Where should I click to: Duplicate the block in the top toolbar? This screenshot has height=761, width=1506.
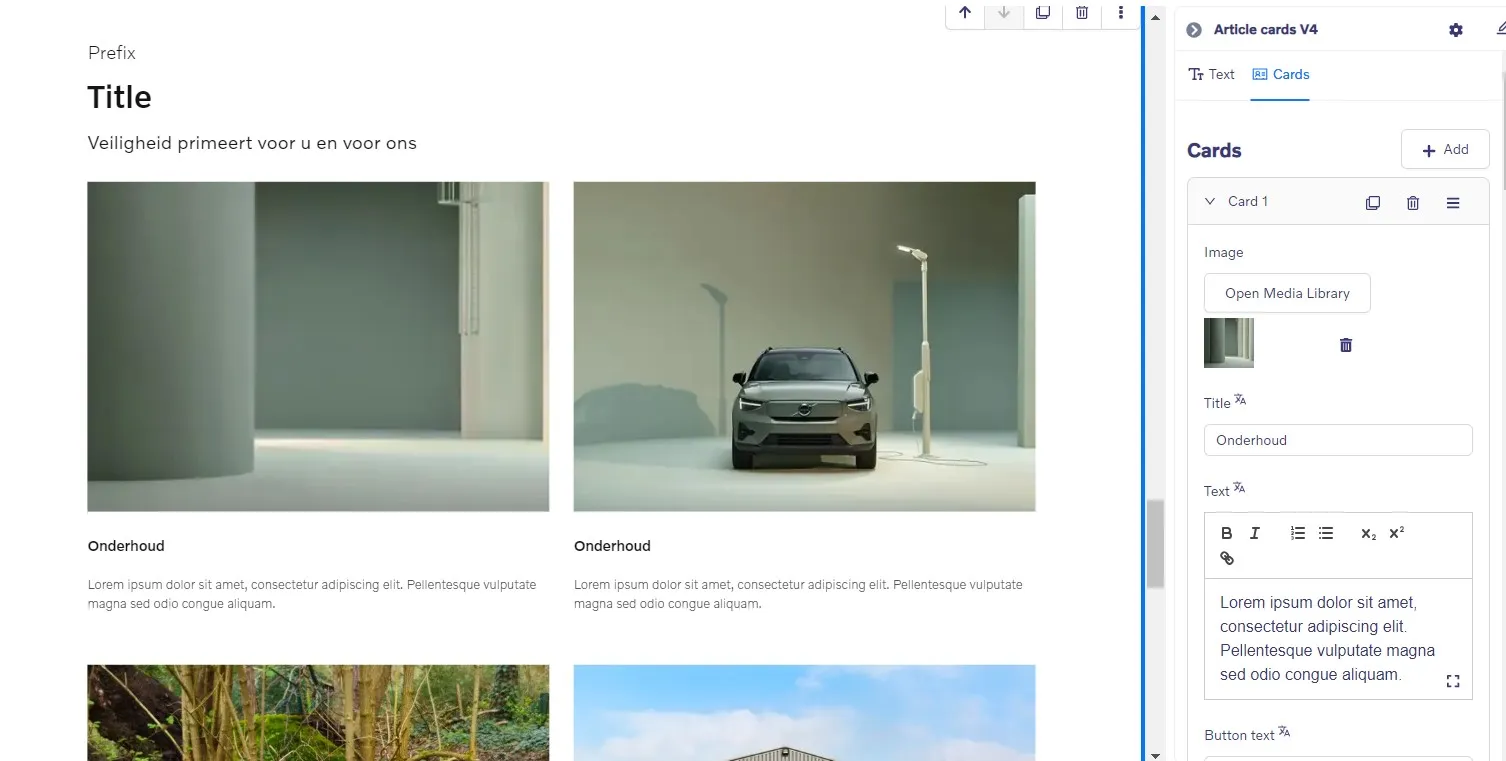1043,13
